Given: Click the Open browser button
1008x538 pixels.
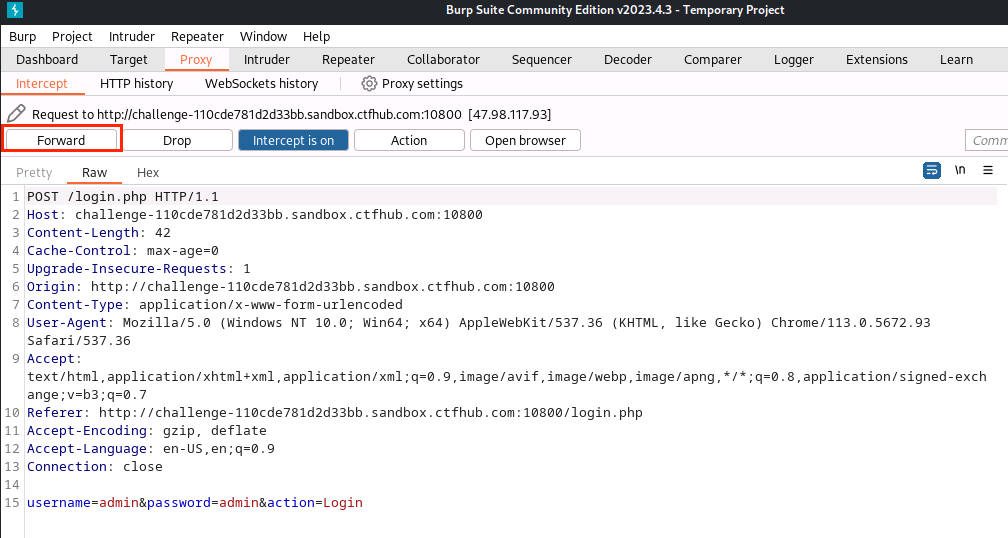Looking at the screenshot, I should (x=525, y=140).
